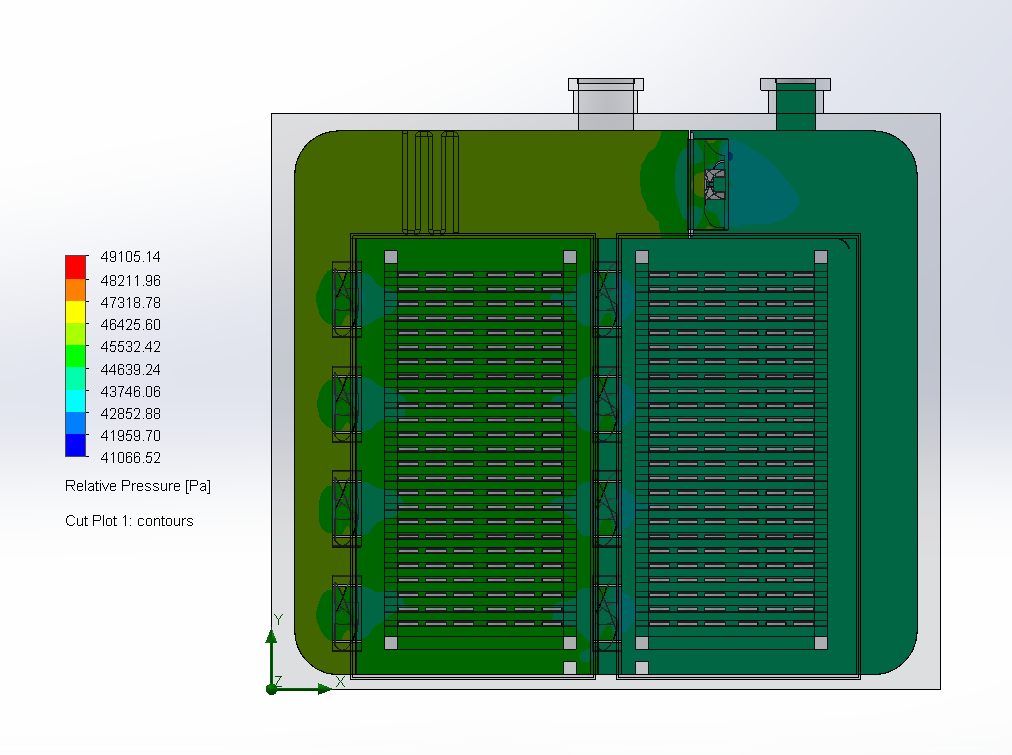
Task: Select the topmost fan between the two racks
Action: [605, 299]
